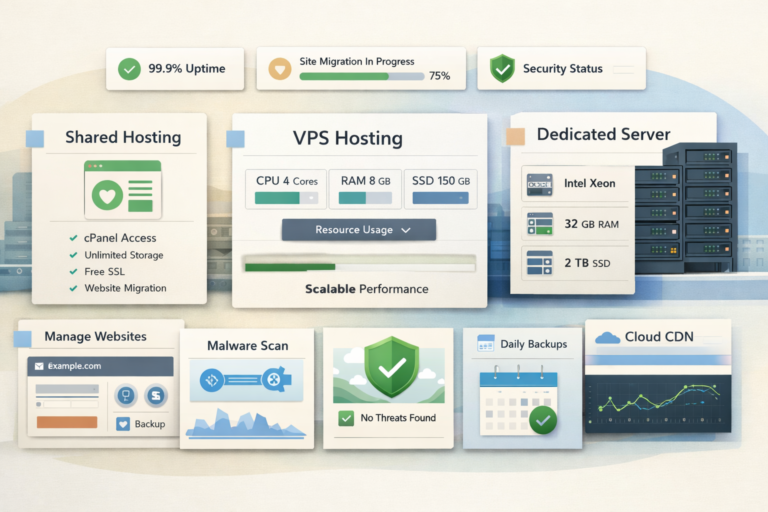This screenshot has height=512, width=768.
Task: Toggle the cPanel Access checkmark
Action: [74, 239]
